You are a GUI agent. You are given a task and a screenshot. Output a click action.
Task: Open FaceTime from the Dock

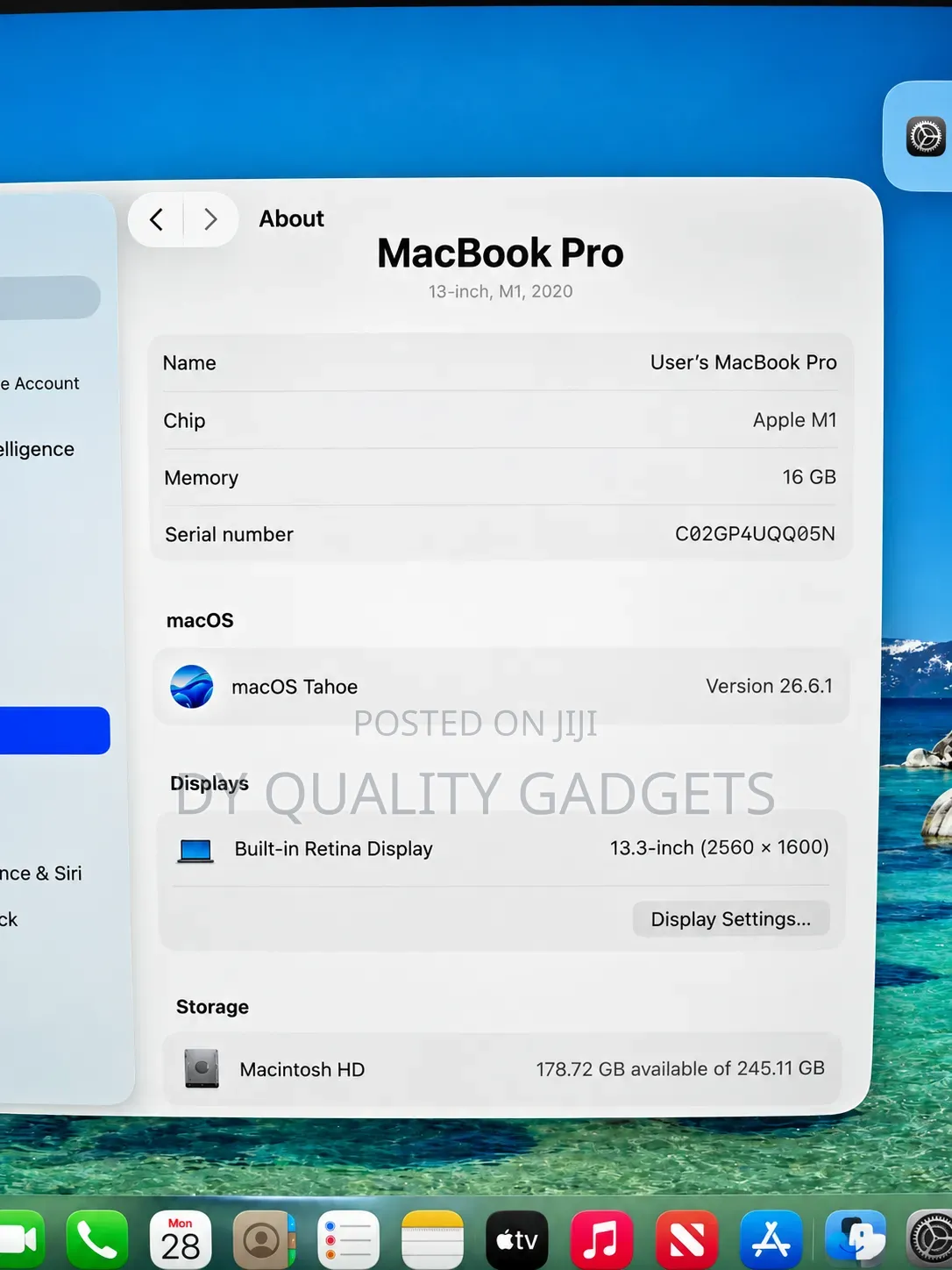[x=21, y=1240]
